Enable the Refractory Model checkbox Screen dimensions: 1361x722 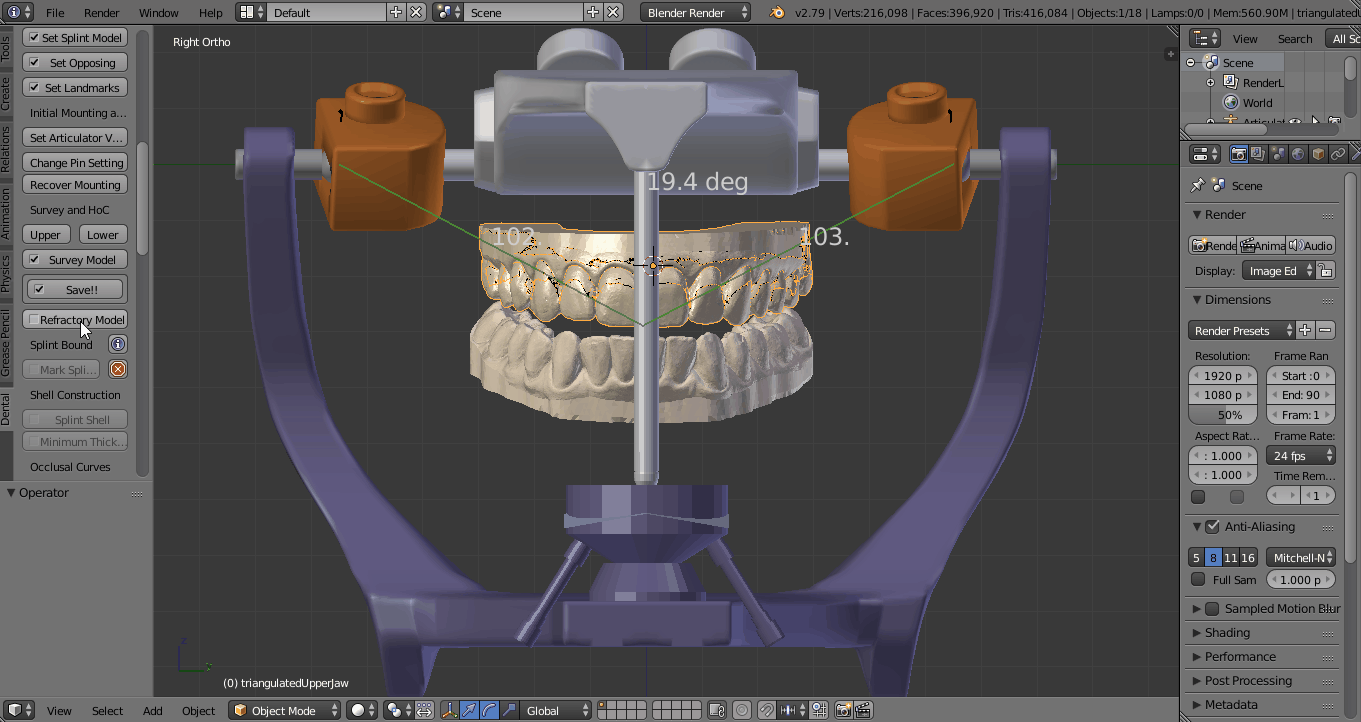click(34, 319)
